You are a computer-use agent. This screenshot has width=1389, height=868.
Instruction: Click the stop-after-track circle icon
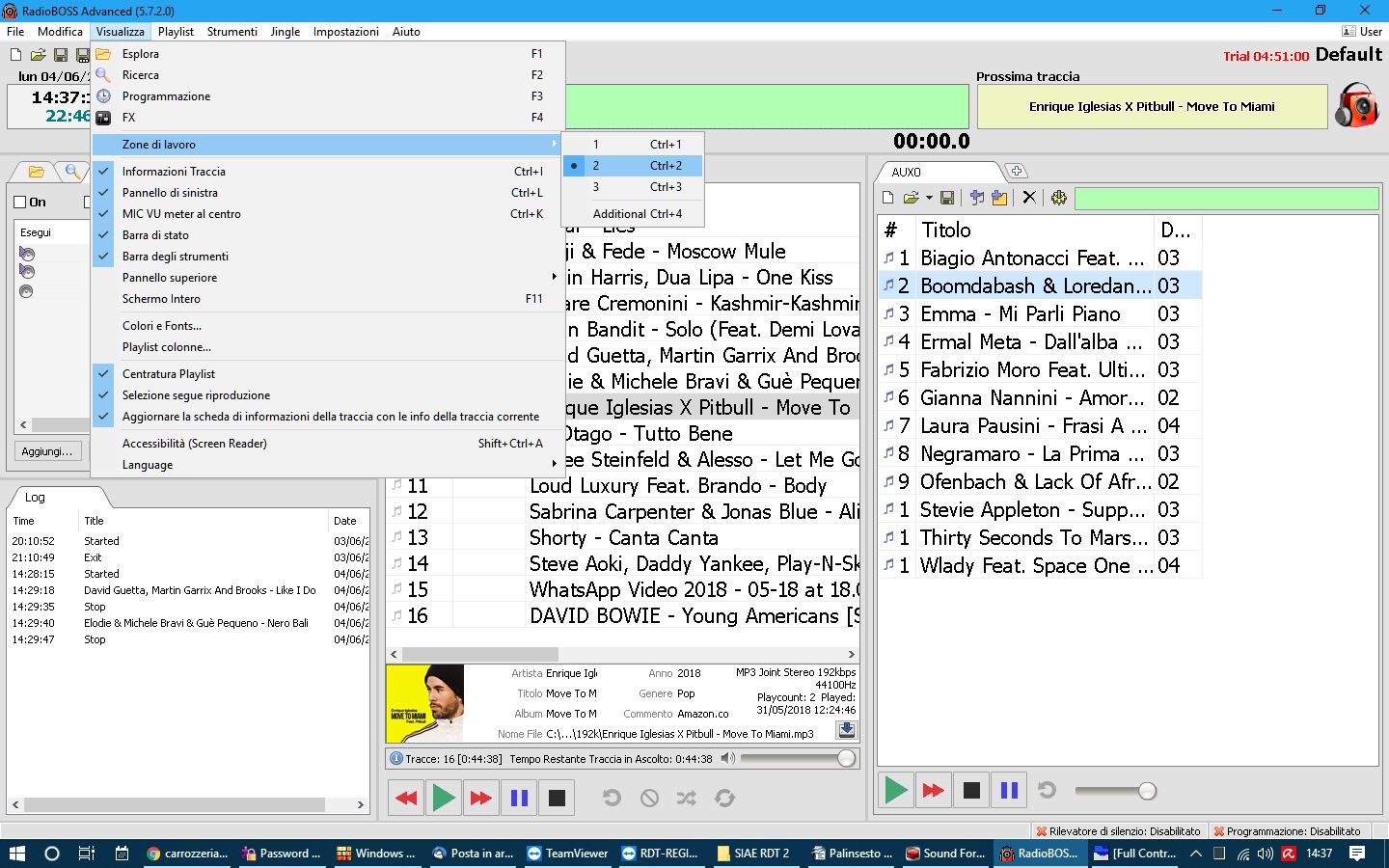tap(649, 798)
